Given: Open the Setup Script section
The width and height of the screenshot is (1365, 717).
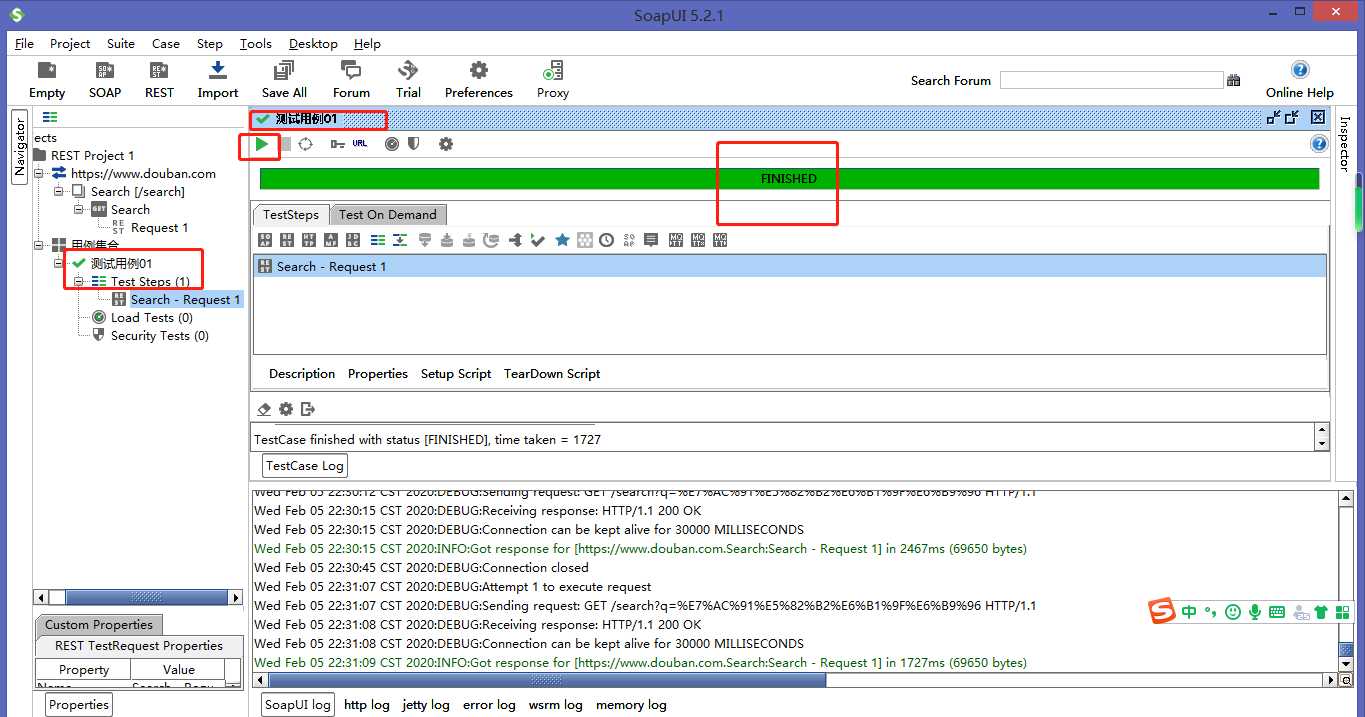Looking at the screenshot, I should [456, 373].
